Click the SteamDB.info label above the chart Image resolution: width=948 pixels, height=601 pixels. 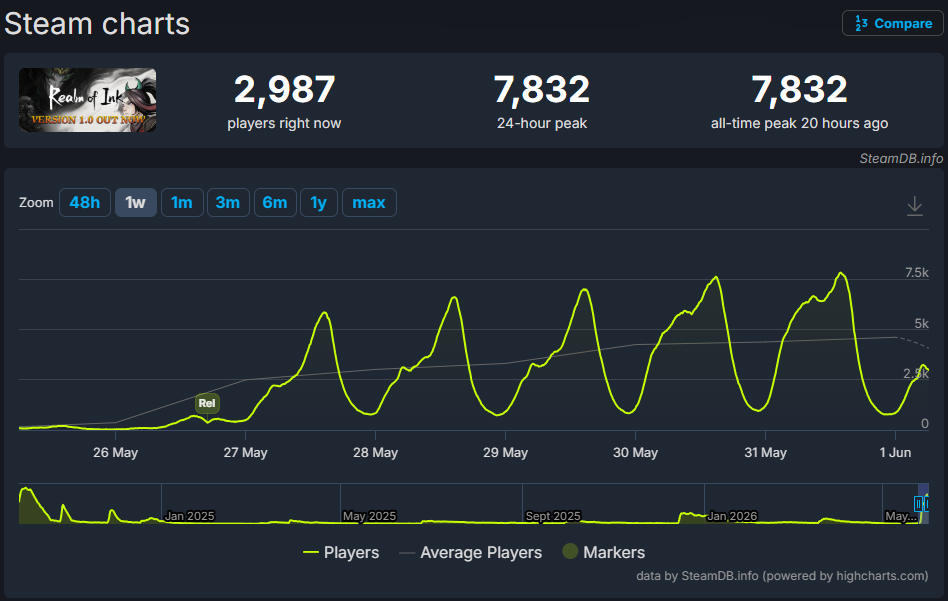[x=901, y=158]
